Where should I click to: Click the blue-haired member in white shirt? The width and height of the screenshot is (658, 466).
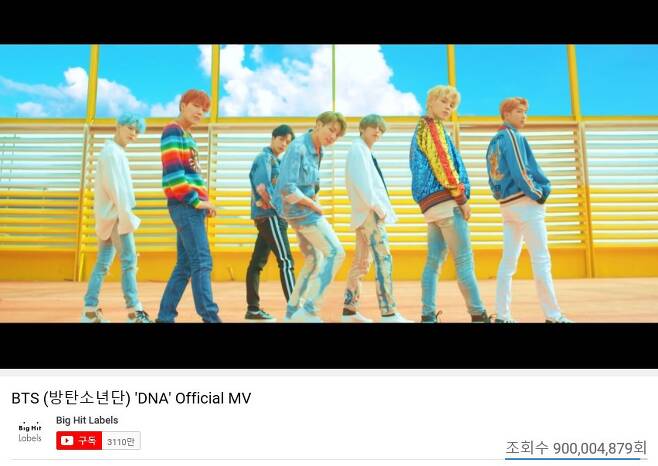(115, 218)
